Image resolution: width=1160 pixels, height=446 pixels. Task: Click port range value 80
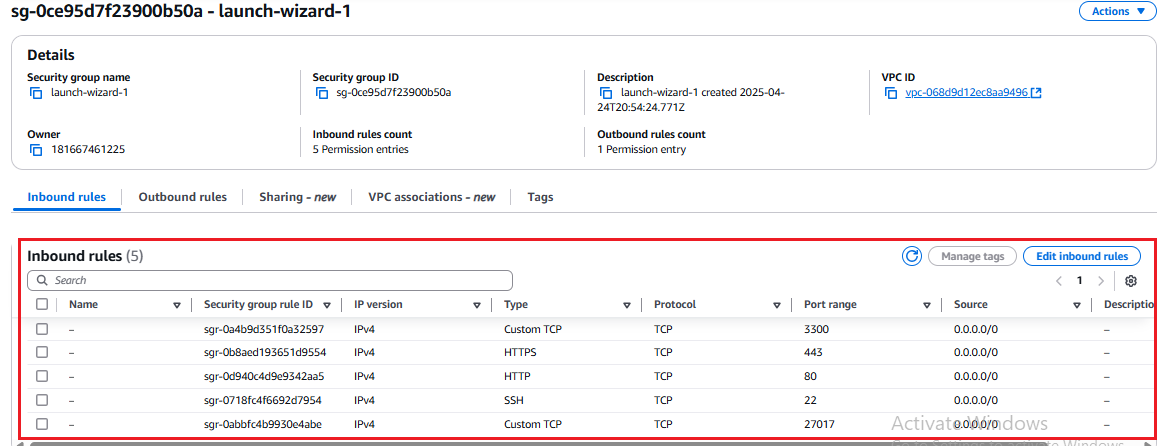[810, 376]
